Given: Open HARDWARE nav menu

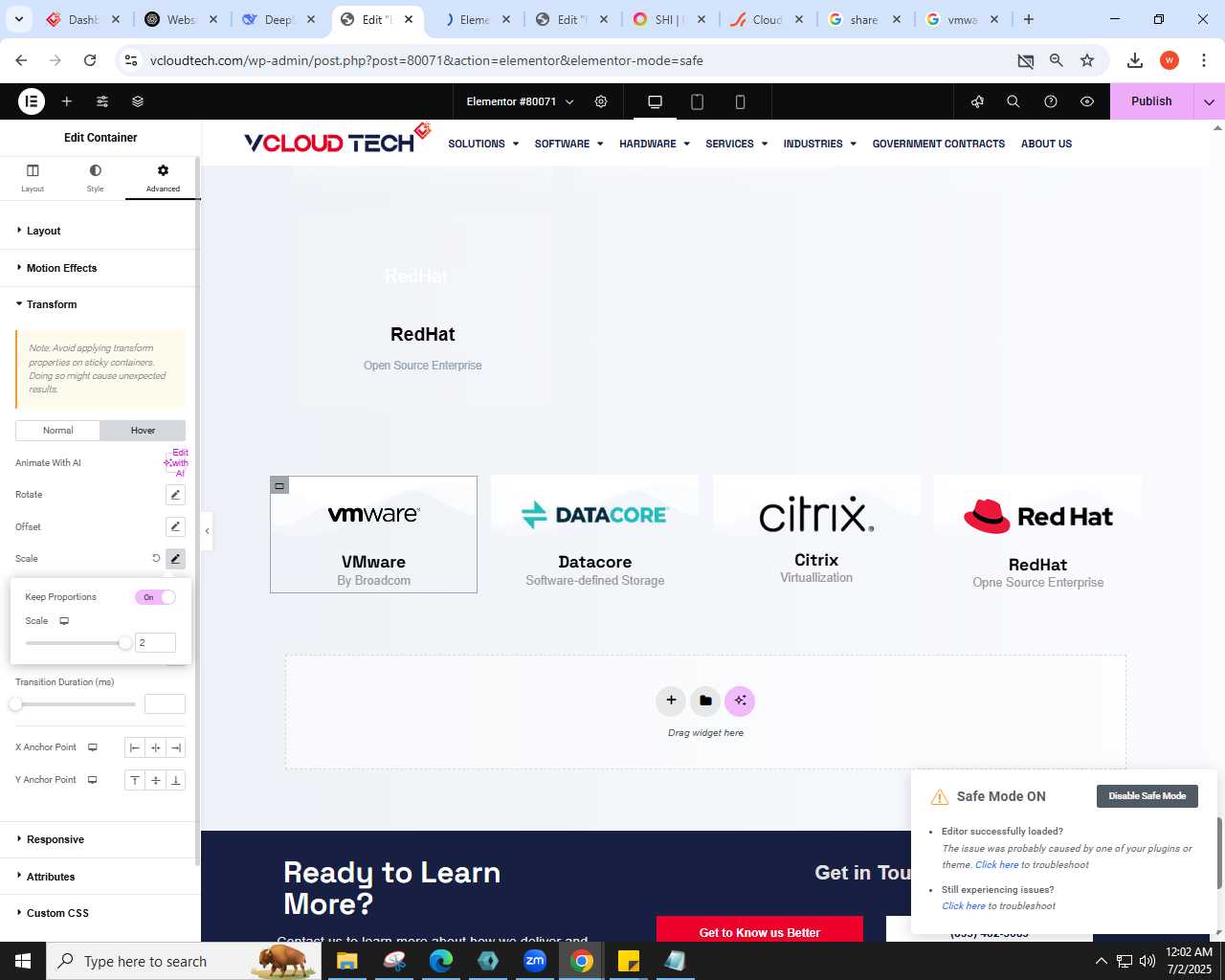Looking at the screenshot, I should [655, 144].
